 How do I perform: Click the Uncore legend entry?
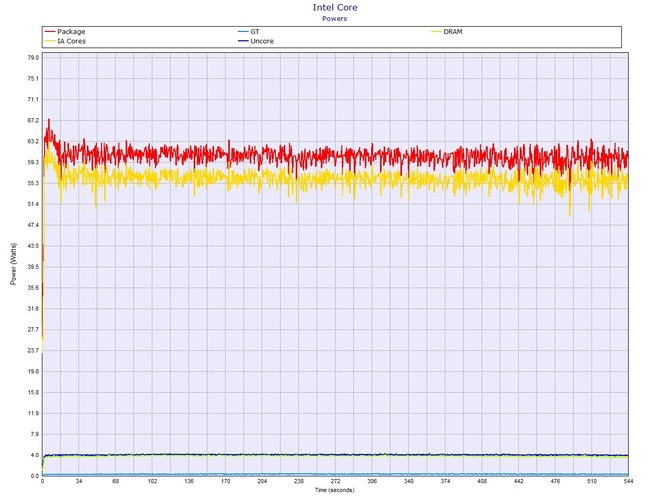pyautogui.click(x=256, y=41)
